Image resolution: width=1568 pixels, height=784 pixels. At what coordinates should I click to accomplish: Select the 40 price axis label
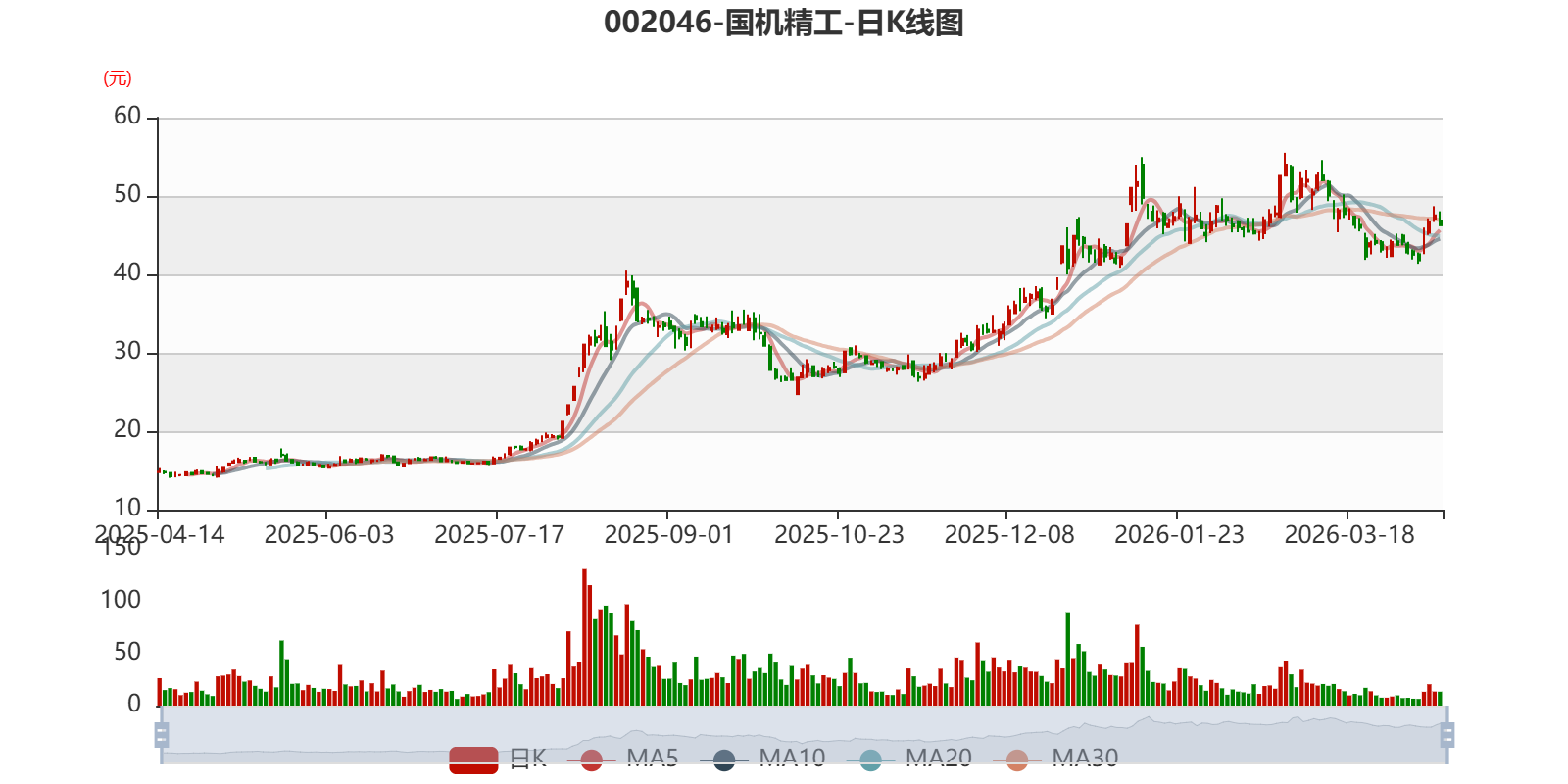coord(127,272)
